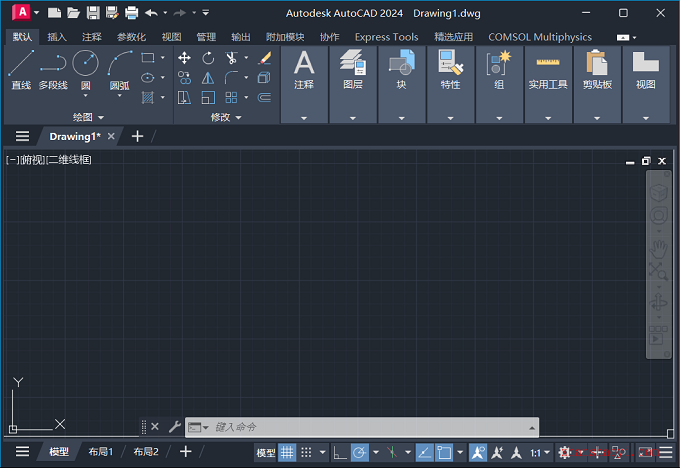Open the 实用工具 (Utilities) panel button
680x468 pixels.
548,84
